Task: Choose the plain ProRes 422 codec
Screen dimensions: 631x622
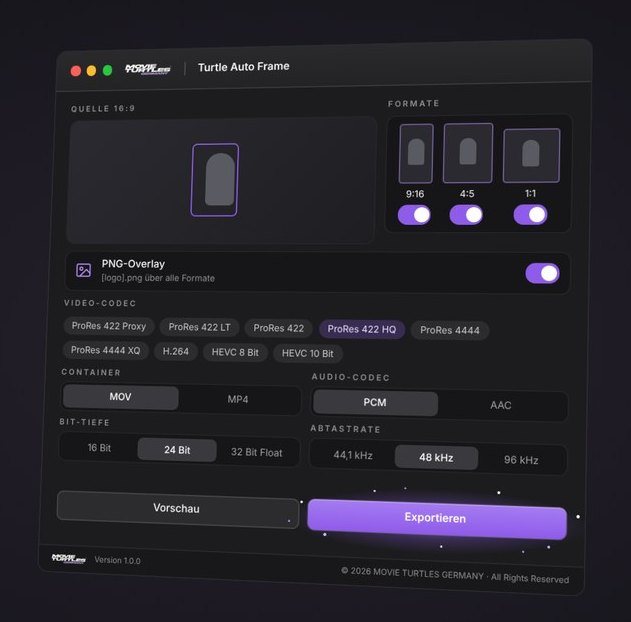Action: click(278, 328)
